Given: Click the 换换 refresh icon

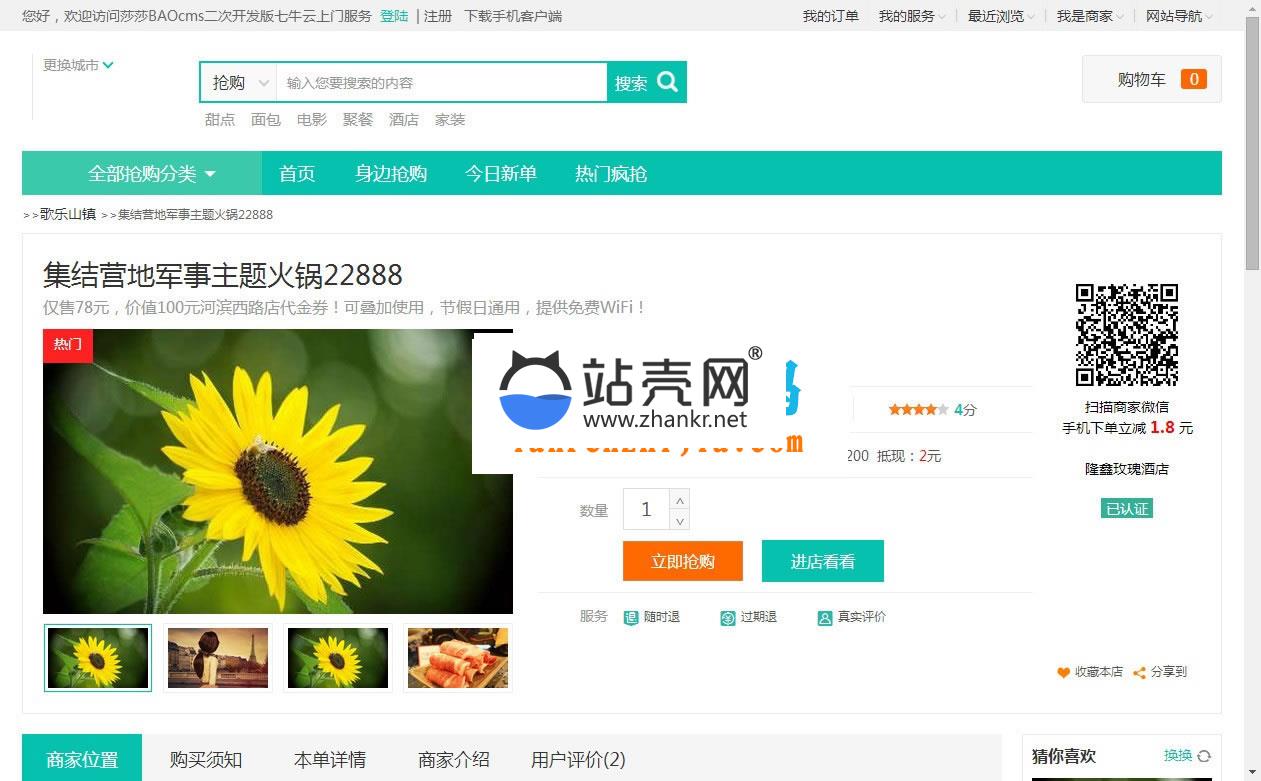Looking at the screenshot, I should pos(1204,756).
